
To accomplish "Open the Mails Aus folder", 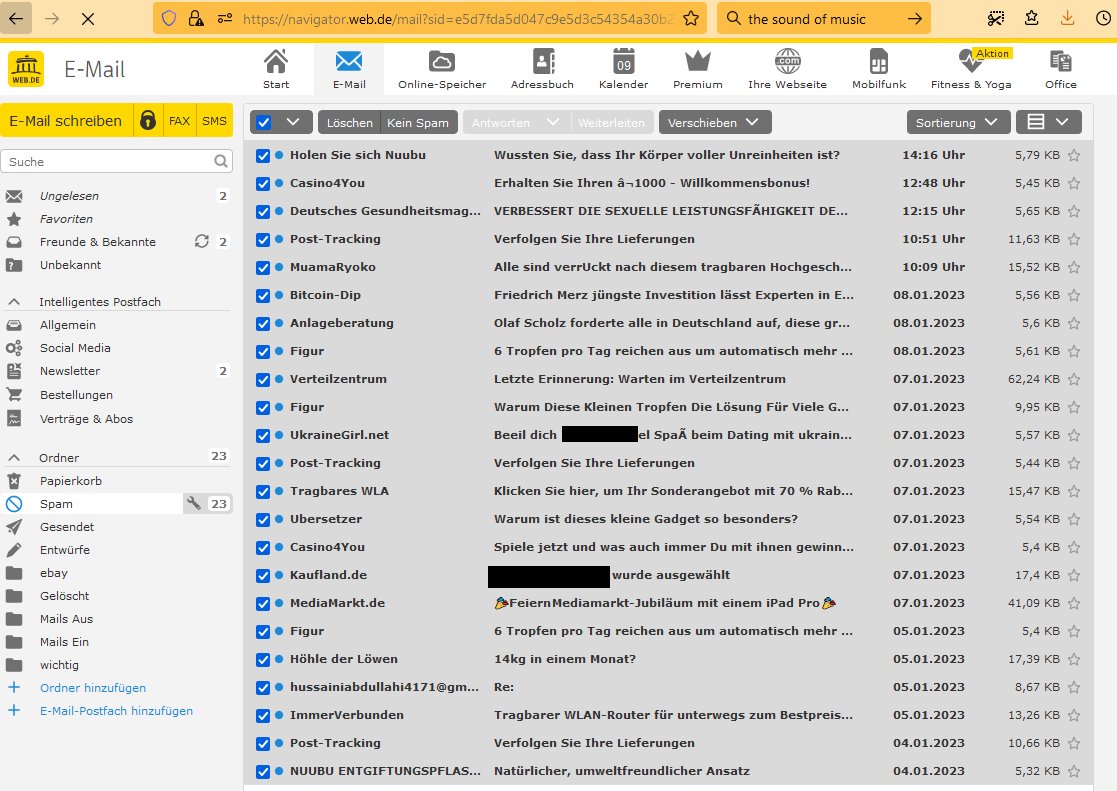I will point(66,619).
